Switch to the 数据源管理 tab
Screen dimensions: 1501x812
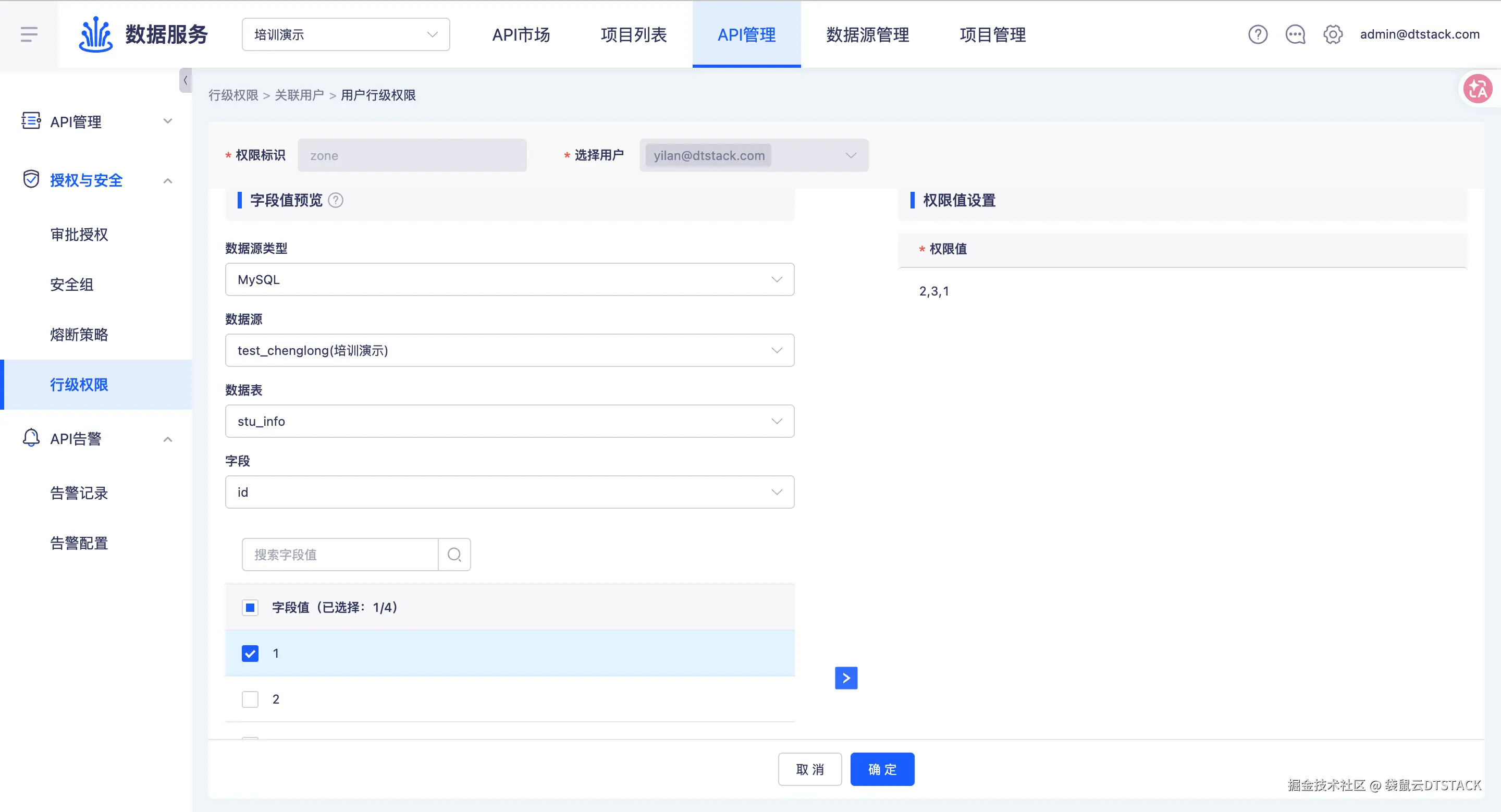pyautogui.click(x=867, y=34)
